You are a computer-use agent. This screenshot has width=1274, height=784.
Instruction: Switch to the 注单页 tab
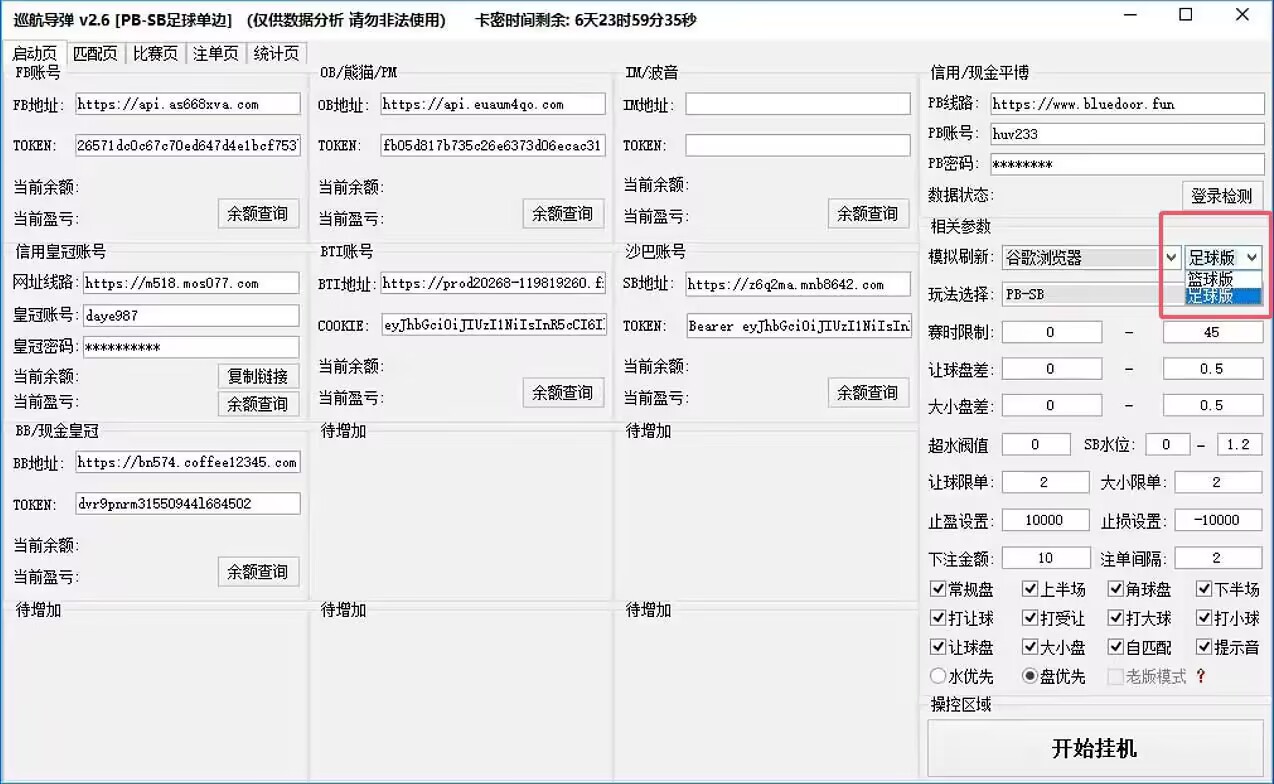[216, 54]
